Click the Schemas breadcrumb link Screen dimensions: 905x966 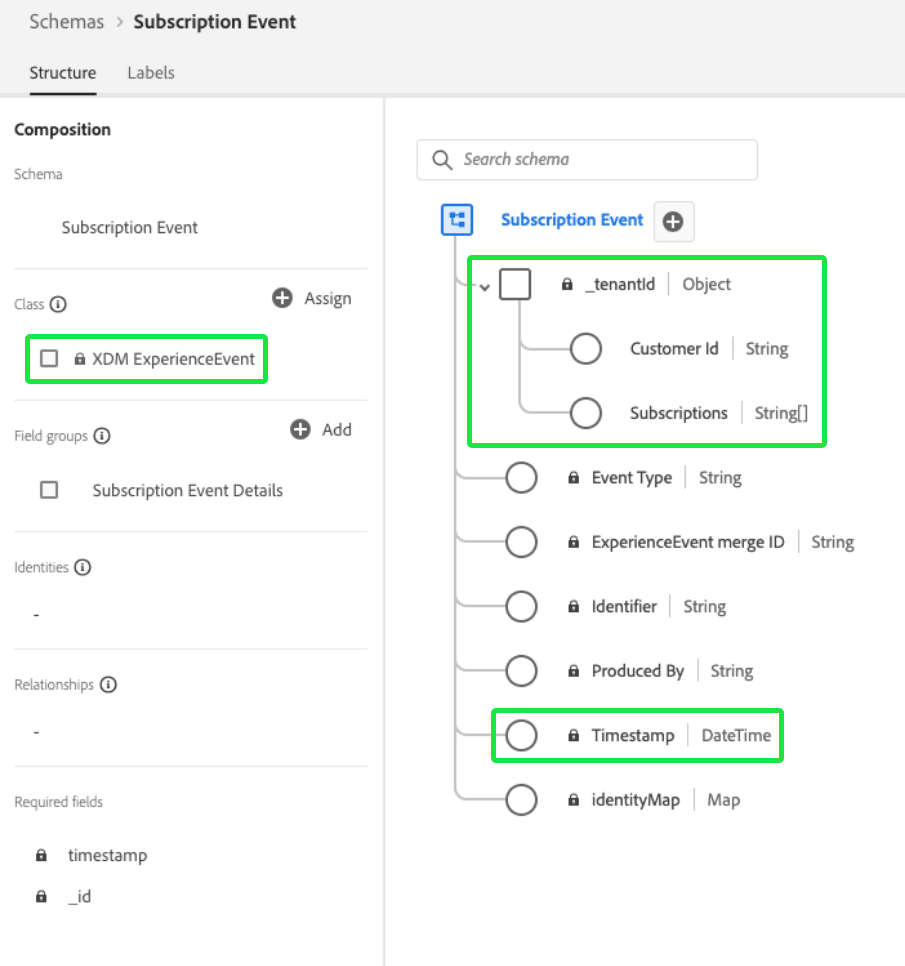click(x=67, y=22)
